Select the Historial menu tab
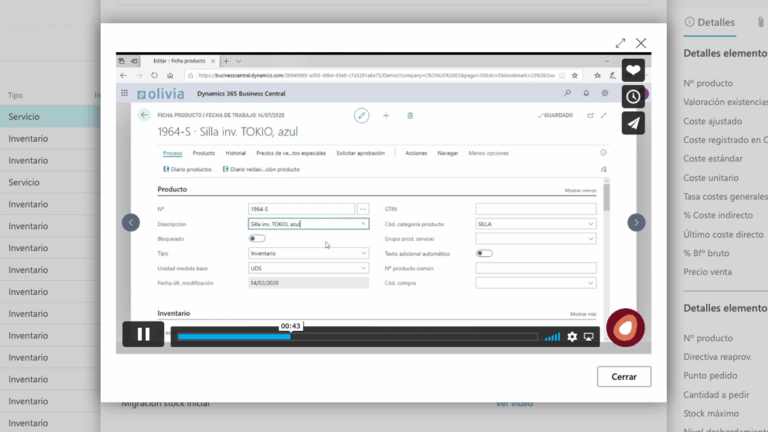This screenshot has height=432, width=768. (236, 153)
